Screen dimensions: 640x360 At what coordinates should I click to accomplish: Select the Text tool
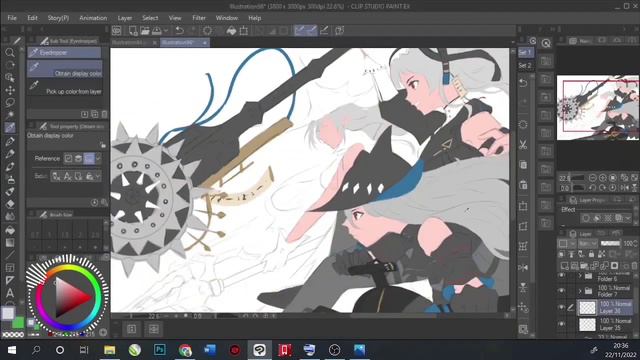click(x=10, y=293)
